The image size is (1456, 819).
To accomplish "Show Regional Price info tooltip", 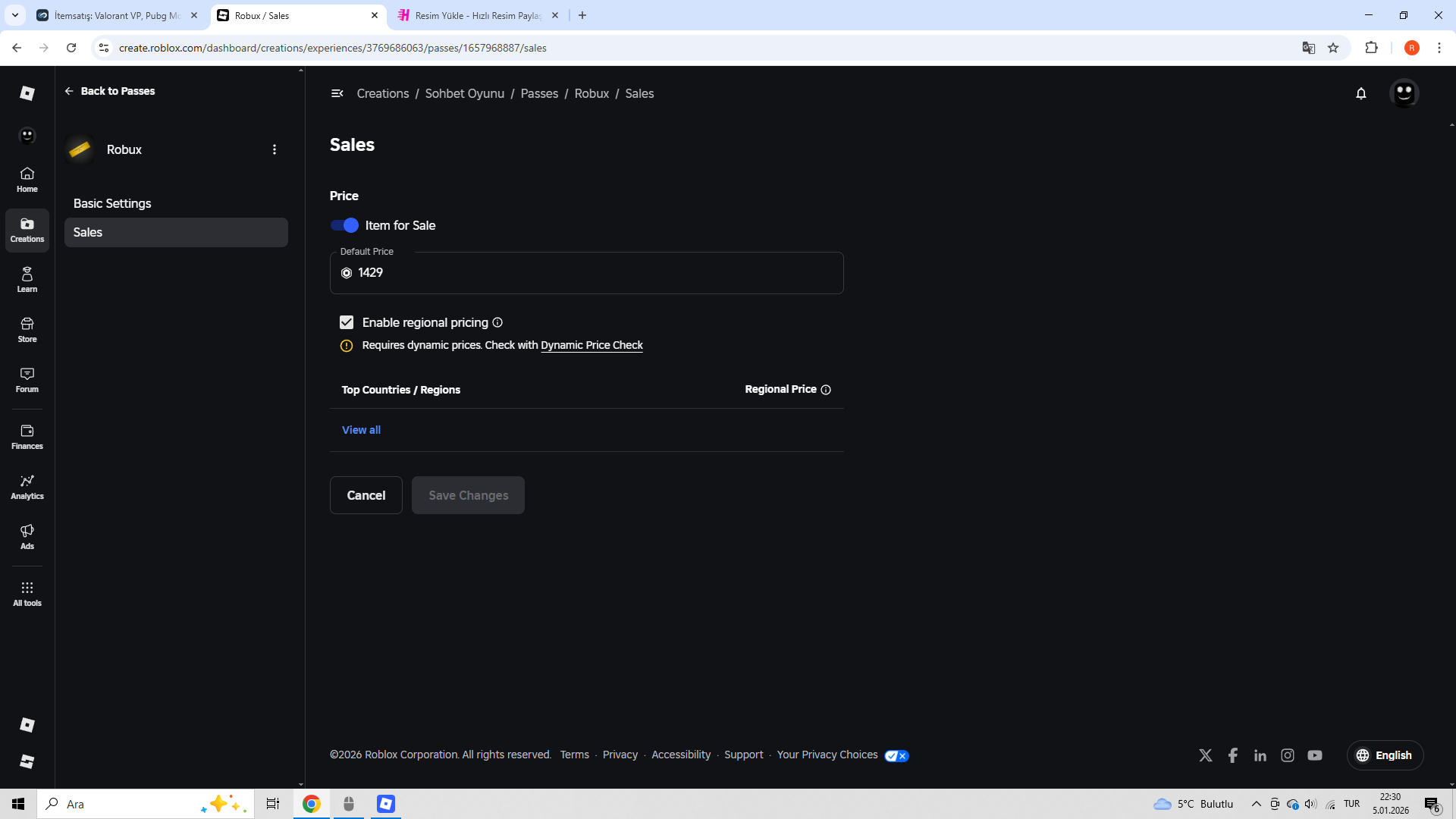I will (826, 390).
